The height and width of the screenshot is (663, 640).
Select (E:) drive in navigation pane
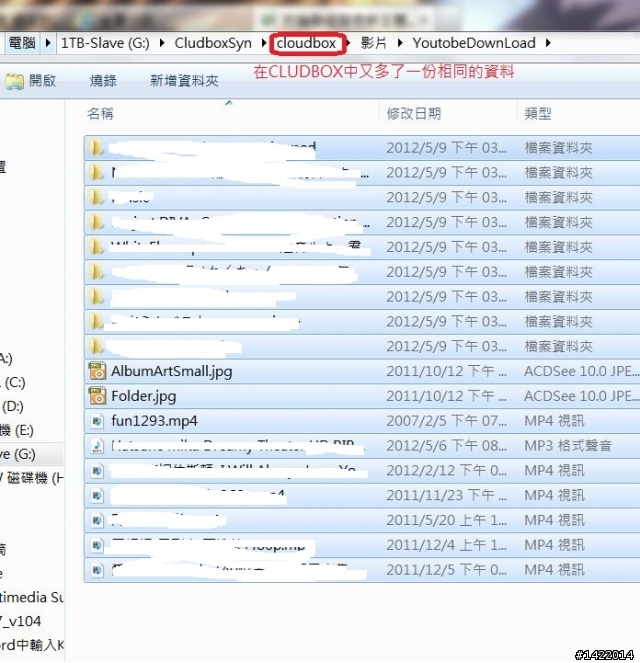(17, 430)
